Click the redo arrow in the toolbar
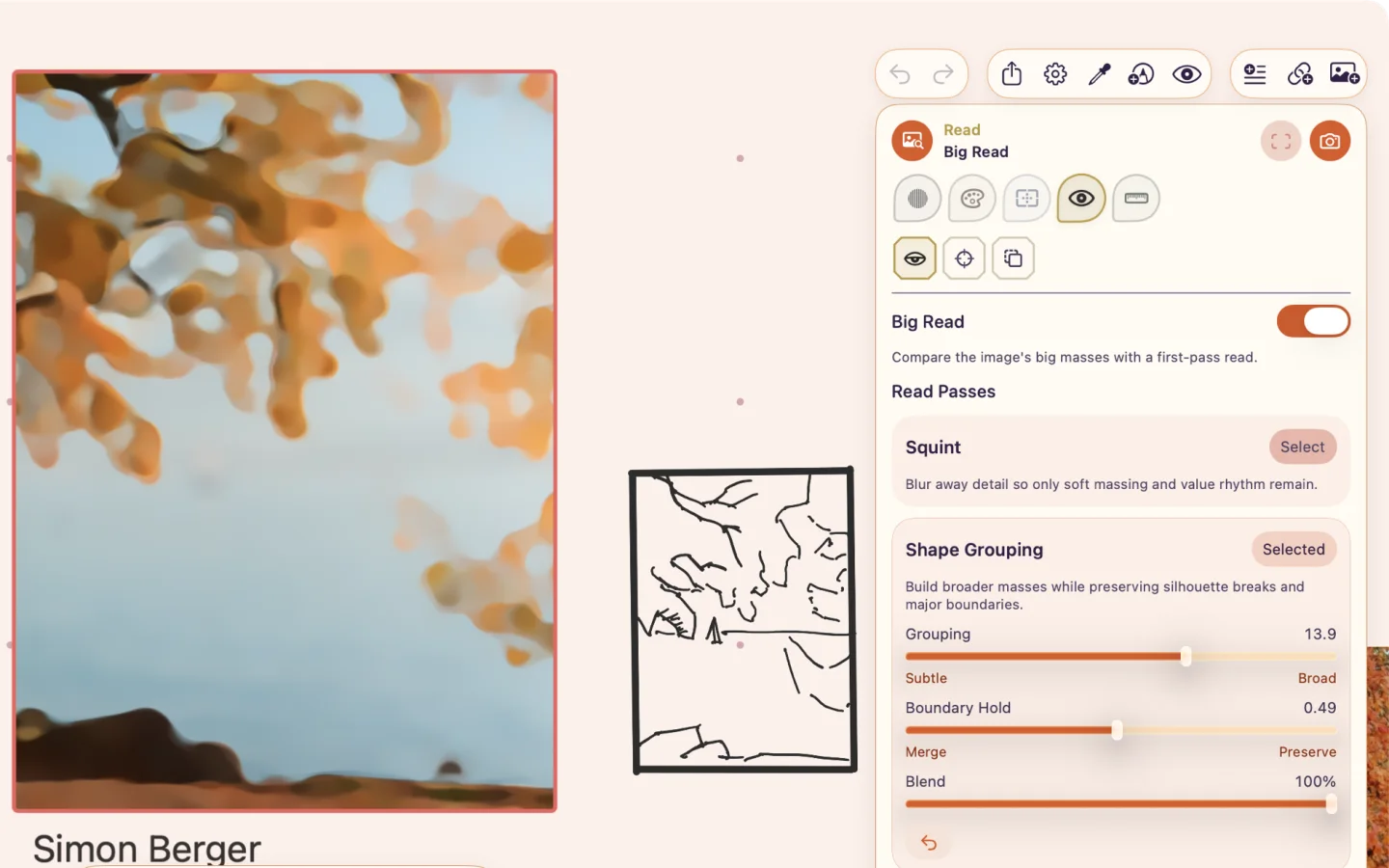The height and width of the screenshot is (868, 1389). point(943,74)
